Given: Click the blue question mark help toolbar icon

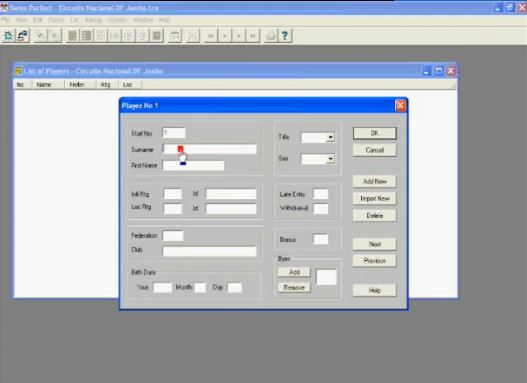Looking at the screenshot, I should 285,36.
